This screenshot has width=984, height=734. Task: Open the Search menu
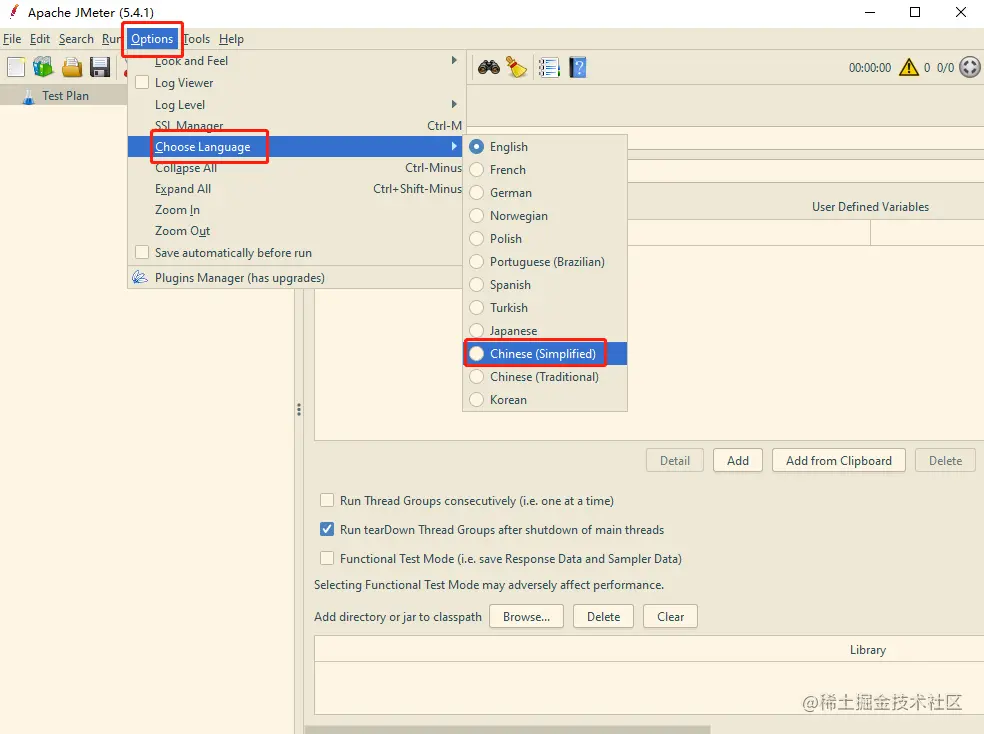click(x=76, y=39)
